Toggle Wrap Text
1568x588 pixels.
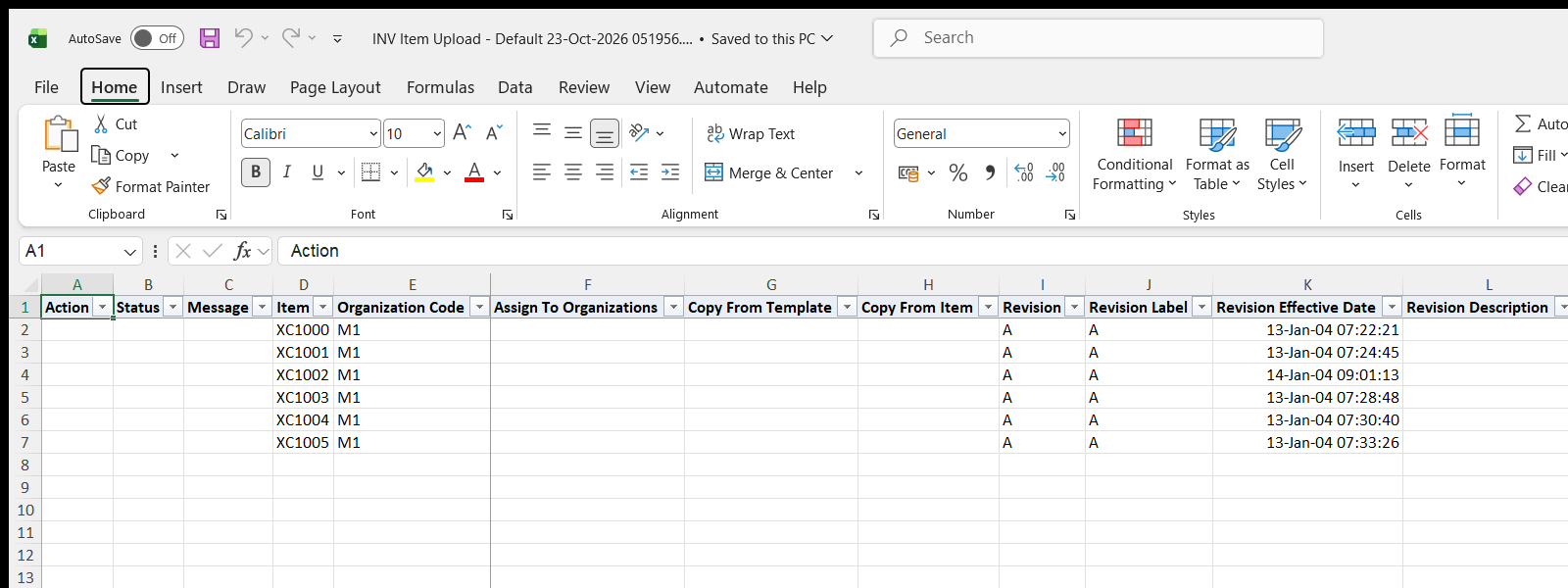(751, 133)
